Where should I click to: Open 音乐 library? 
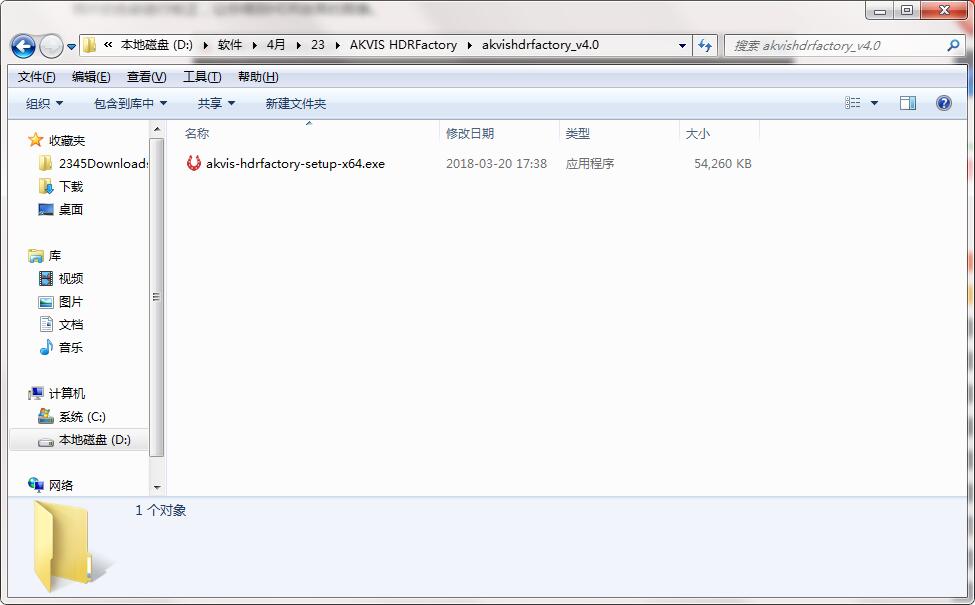click(70, 348)
